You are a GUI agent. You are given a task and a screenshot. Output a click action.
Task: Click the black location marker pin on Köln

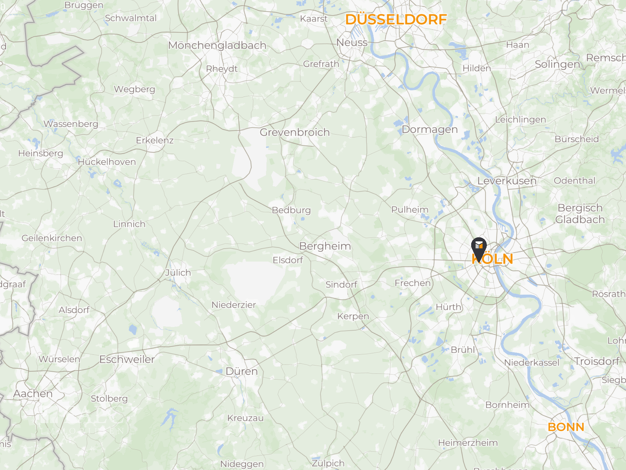click(479, 249)
